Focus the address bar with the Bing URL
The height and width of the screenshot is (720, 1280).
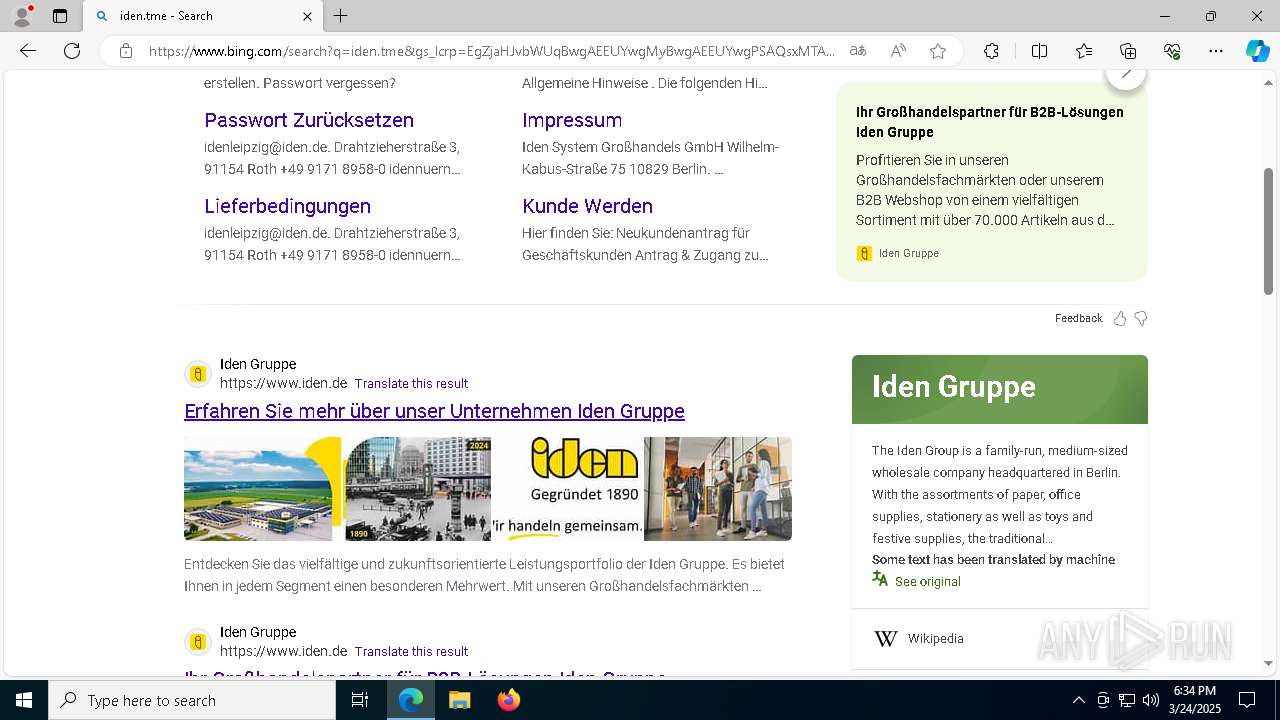pyautogui.click(x=491, y=51)
